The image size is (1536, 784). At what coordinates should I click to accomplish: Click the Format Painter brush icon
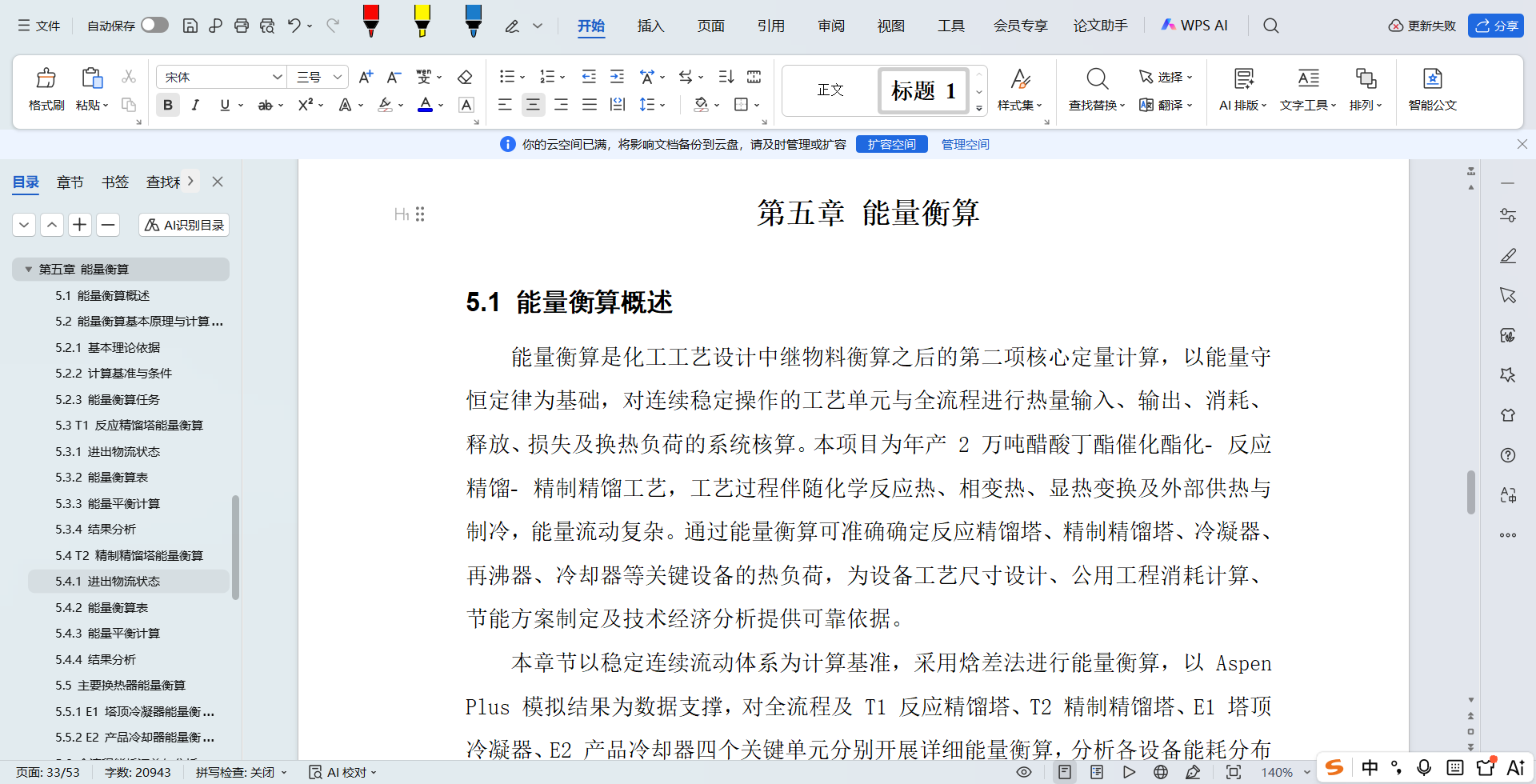(46, 78)
